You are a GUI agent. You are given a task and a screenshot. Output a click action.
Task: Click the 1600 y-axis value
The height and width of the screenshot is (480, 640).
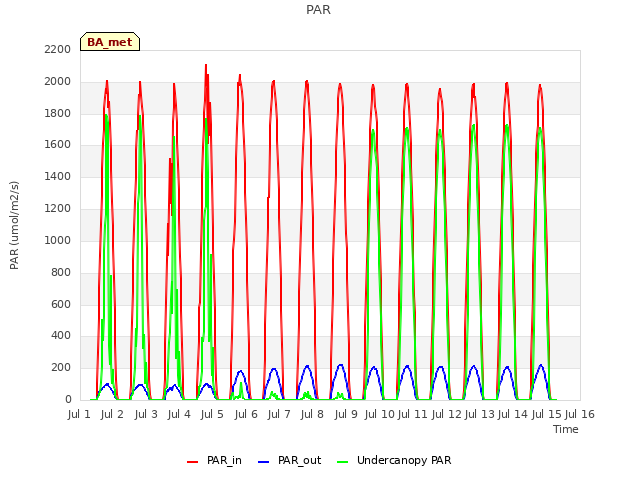coord(58,144)
